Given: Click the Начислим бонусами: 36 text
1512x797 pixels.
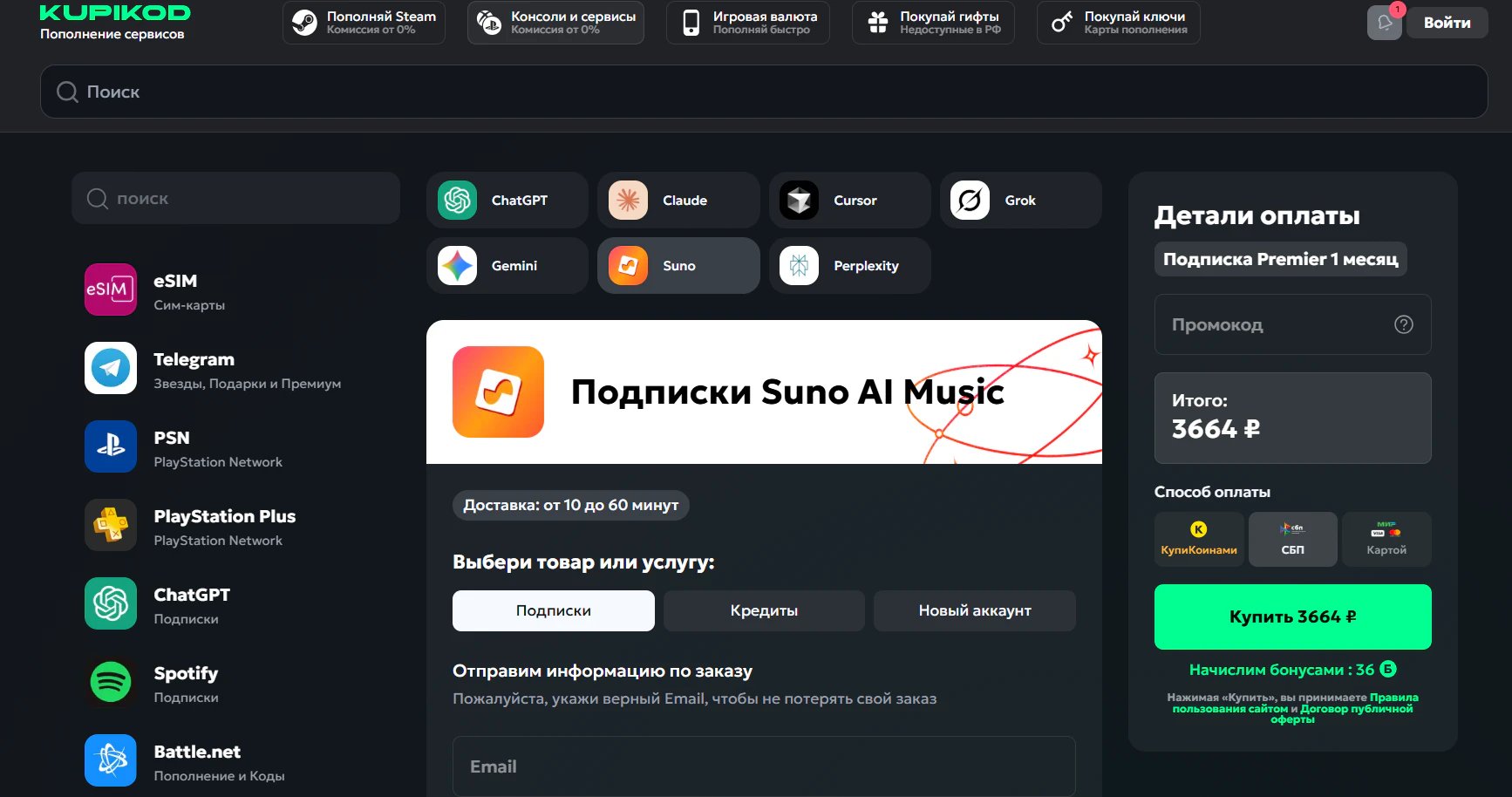Looking at the screenshot, I should click(1293, 670).
